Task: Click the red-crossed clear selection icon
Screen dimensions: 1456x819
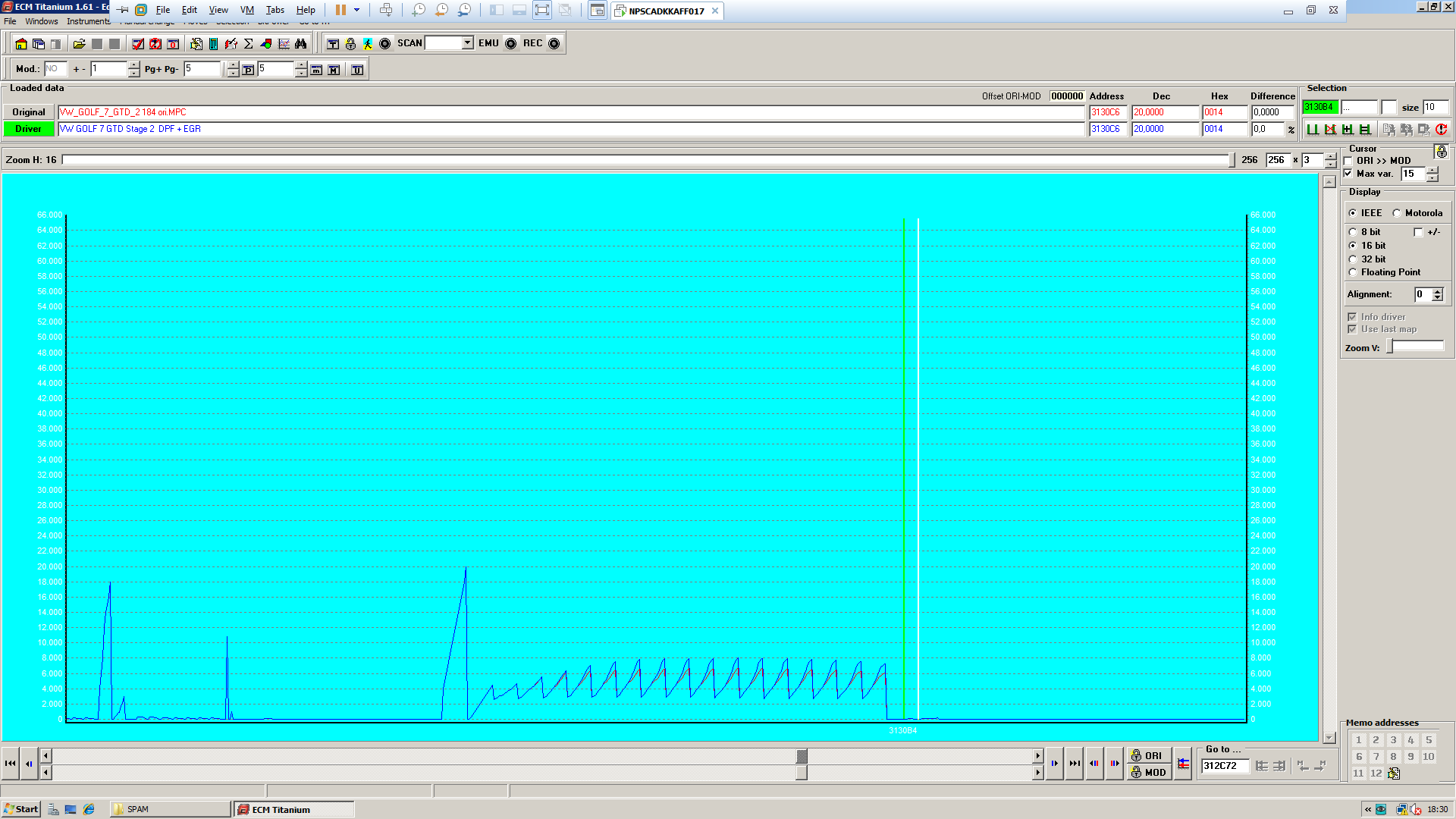Action: tap(1330, 130)
